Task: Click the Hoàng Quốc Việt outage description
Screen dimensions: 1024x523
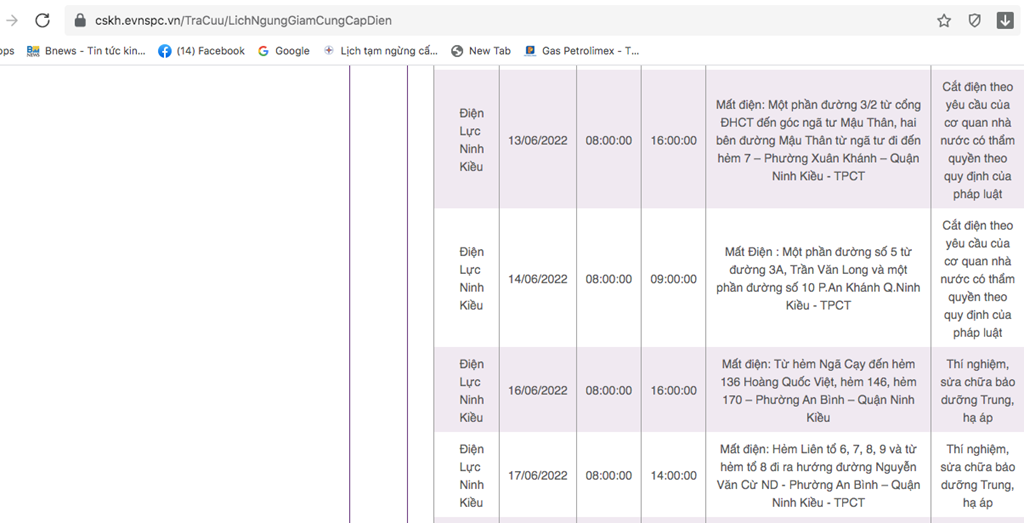Action: point(818,391)
